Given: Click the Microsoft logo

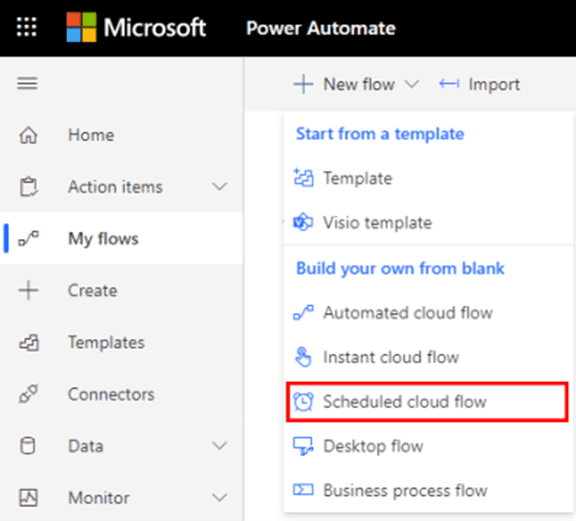Looking at the screenshot, I should [136, 28].
